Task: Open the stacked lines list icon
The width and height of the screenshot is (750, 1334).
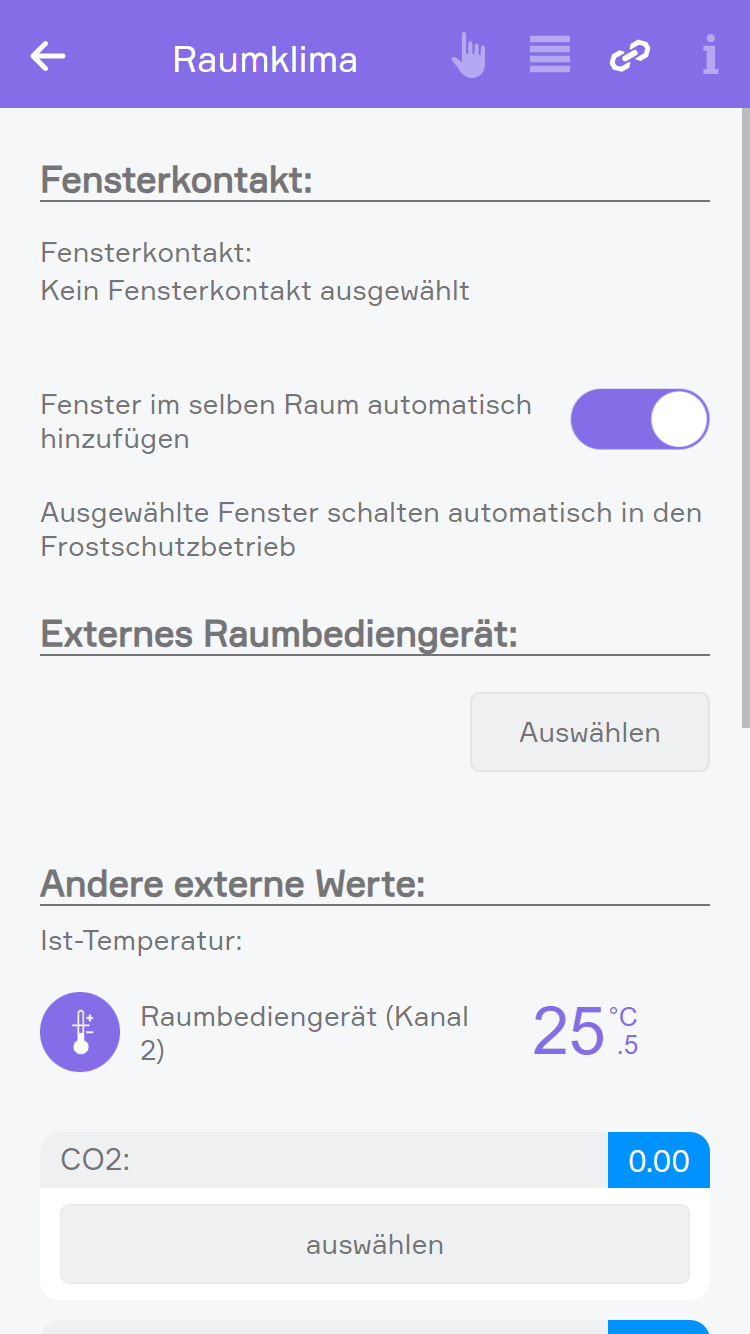Action: tap(550, 55)
